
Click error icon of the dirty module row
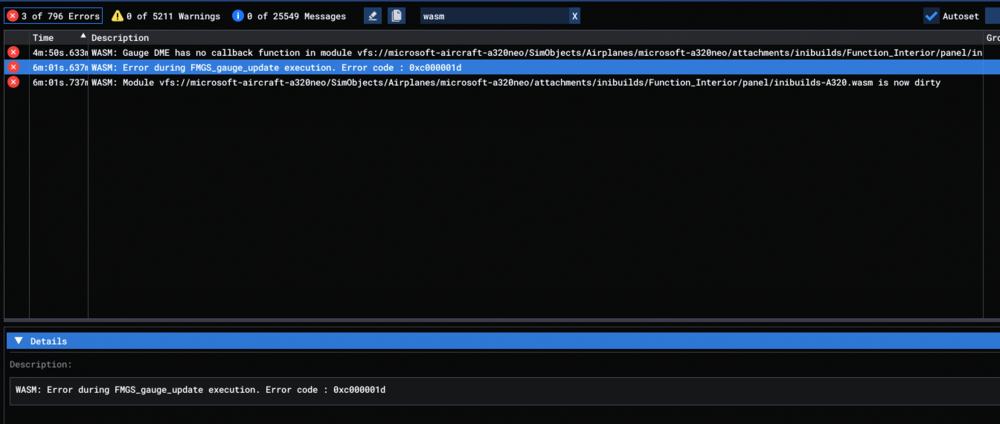coord(13,82)
